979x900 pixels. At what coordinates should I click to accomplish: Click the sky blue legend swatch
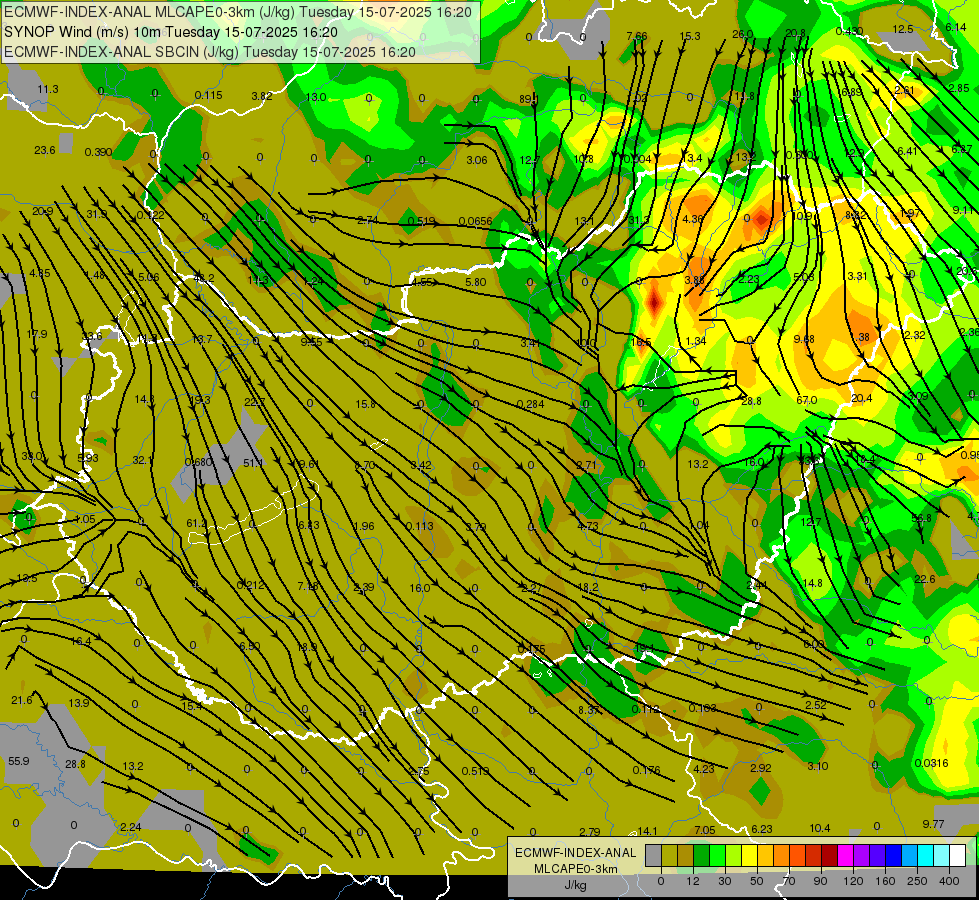910,855
